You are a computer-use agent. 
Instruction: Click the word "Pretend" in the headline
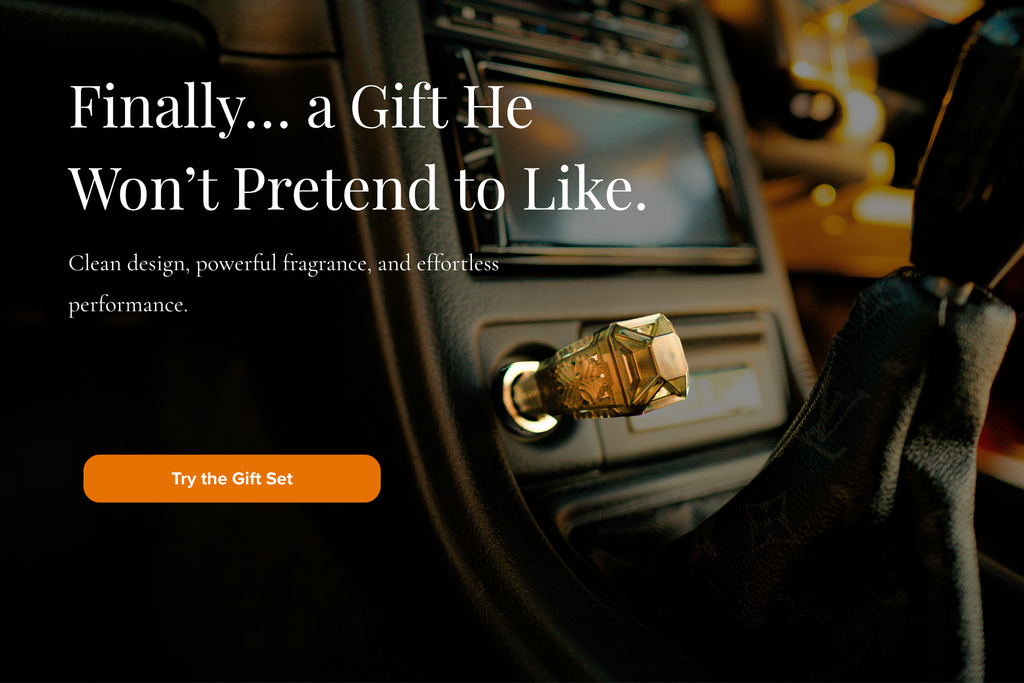pos(336,187)
